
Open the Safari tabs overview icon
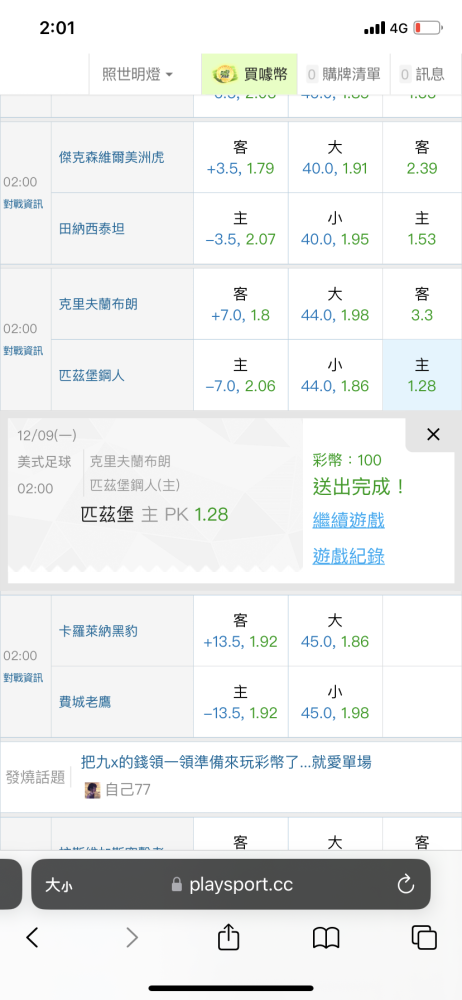coord(424,938)
